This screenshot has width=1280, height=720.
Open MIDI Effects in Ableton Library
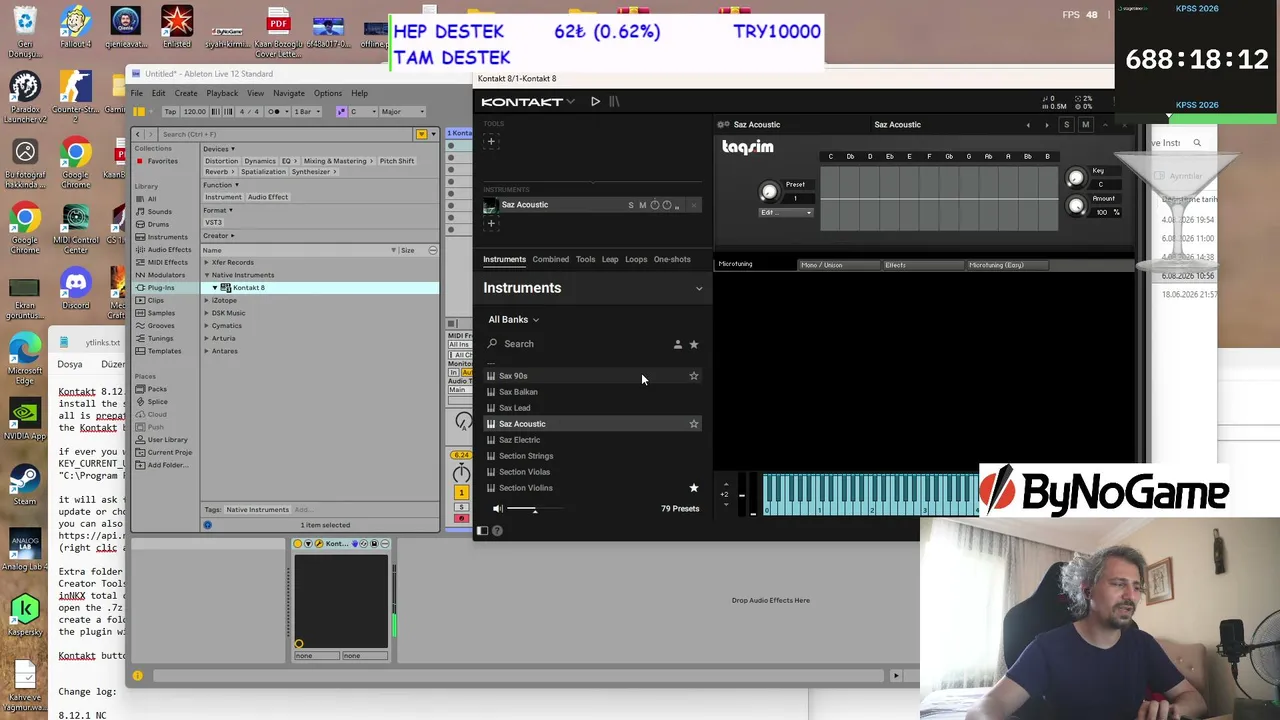(x=167, y=262)
